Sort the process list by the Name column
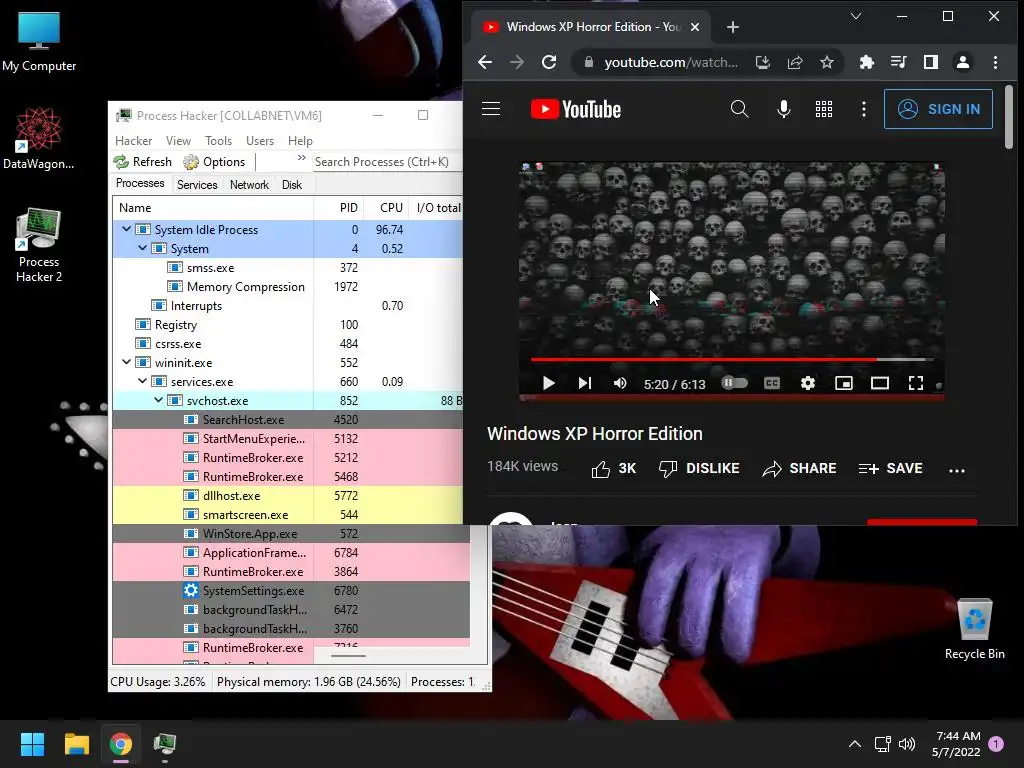Image resolution: width=1024 pixels, height=768 pixels. (x=213, y=208)
